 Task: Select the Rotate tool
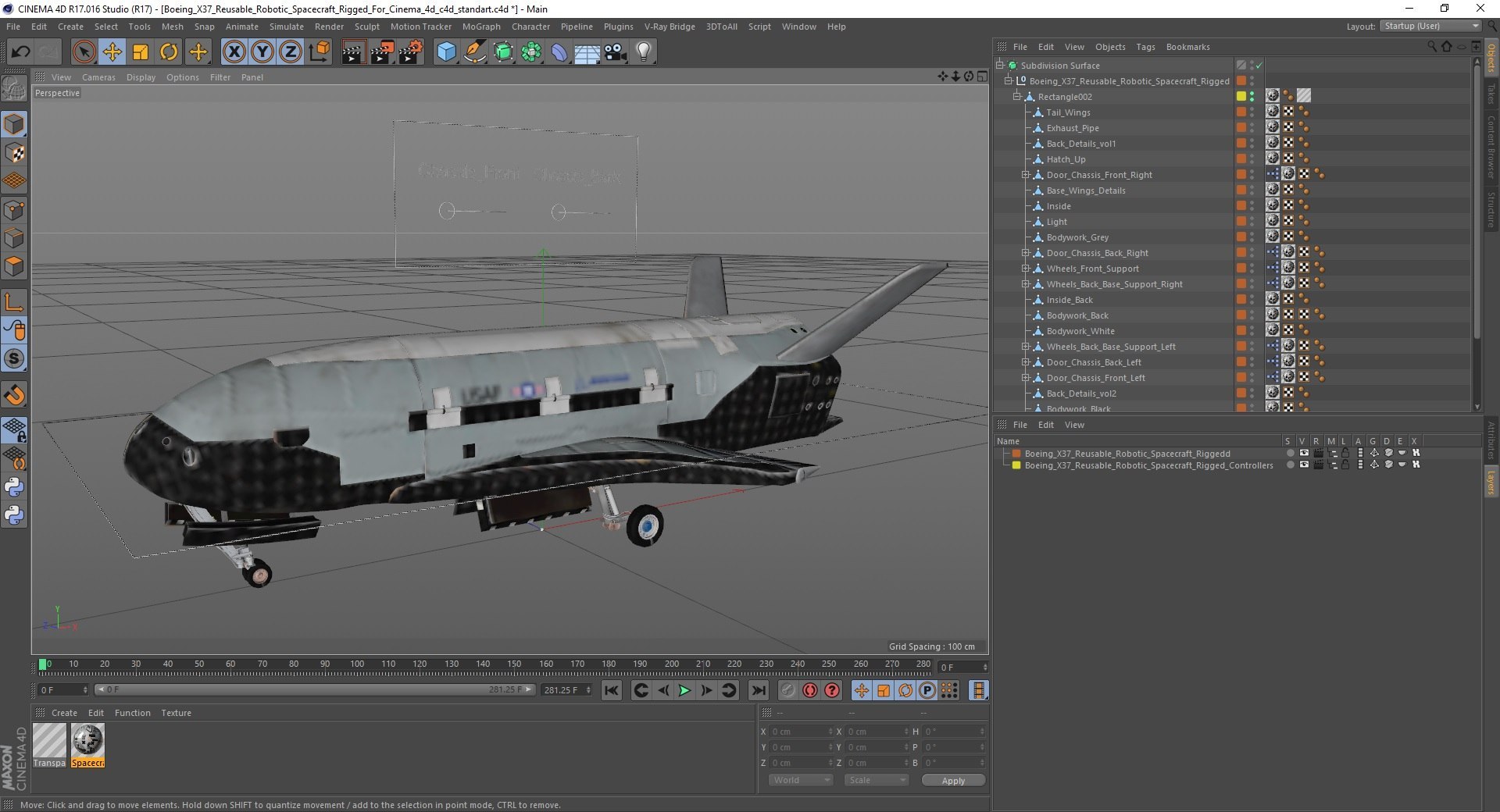pyautogui.click(x=169, y=52)
